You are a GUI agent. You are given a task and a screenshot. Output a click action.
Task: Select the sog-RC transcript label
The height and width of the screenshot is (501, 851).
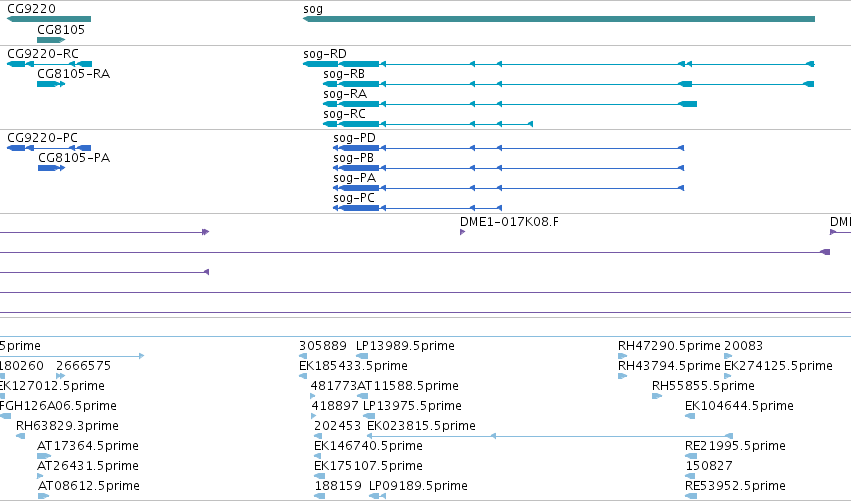(344, 114)
